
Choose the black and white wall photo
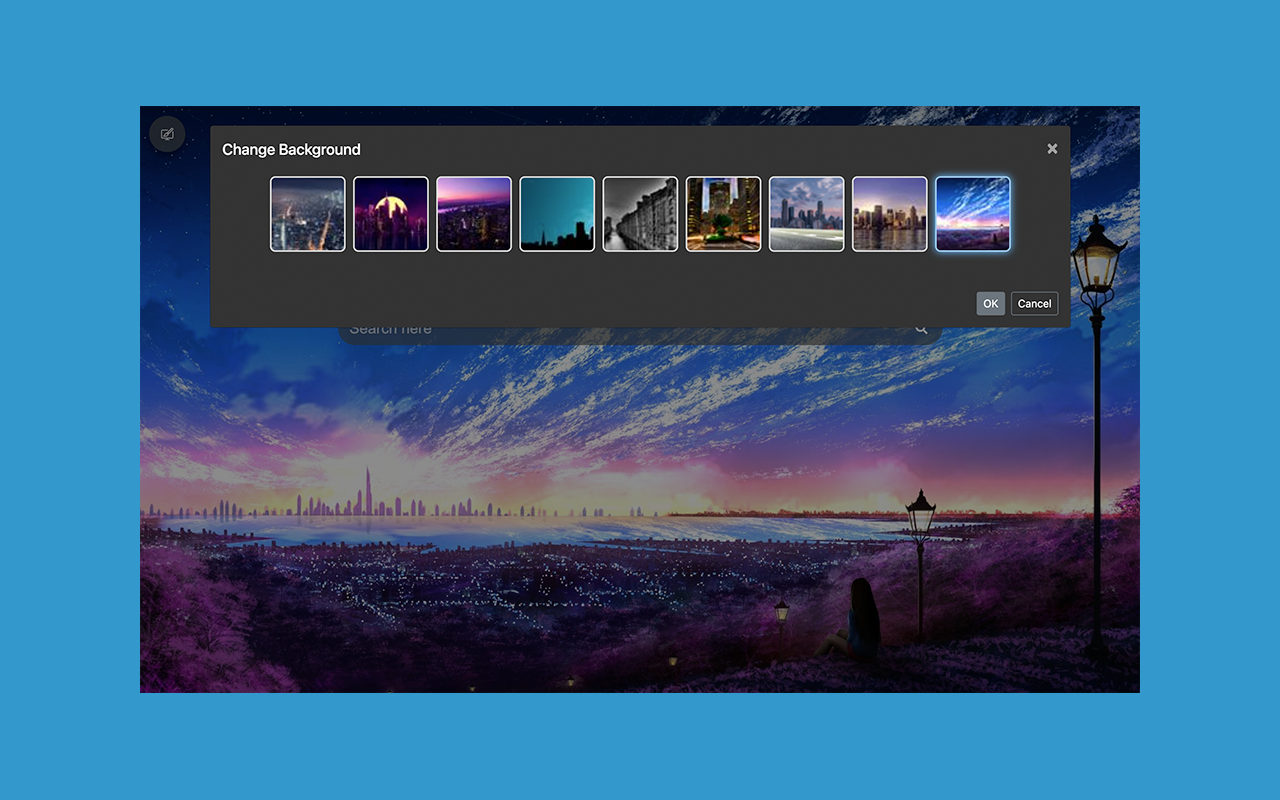(x=639, y=213)
